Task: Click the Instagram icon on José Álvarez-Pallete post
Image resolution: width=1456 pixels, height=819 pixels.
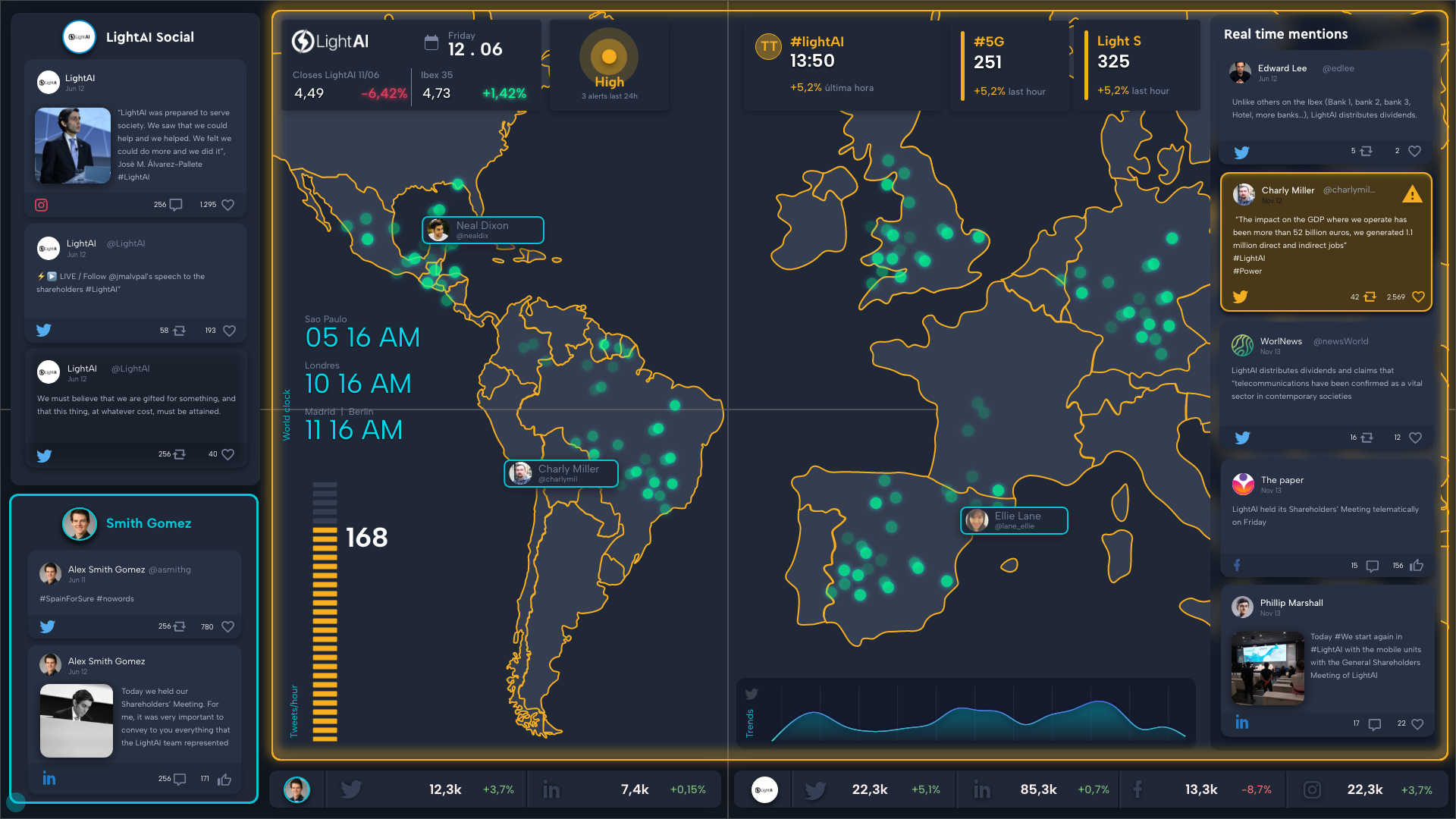Action: 42,205
